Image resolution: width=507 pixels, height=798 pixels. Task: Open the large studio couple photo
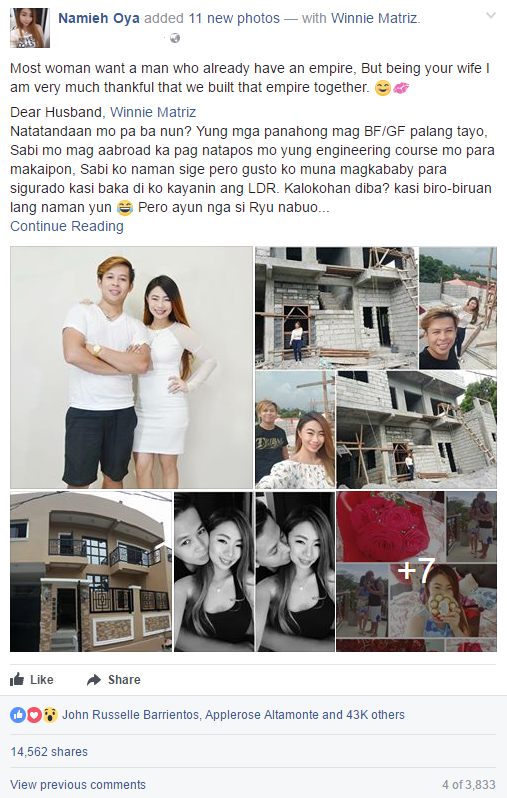(x=131, y=367)
